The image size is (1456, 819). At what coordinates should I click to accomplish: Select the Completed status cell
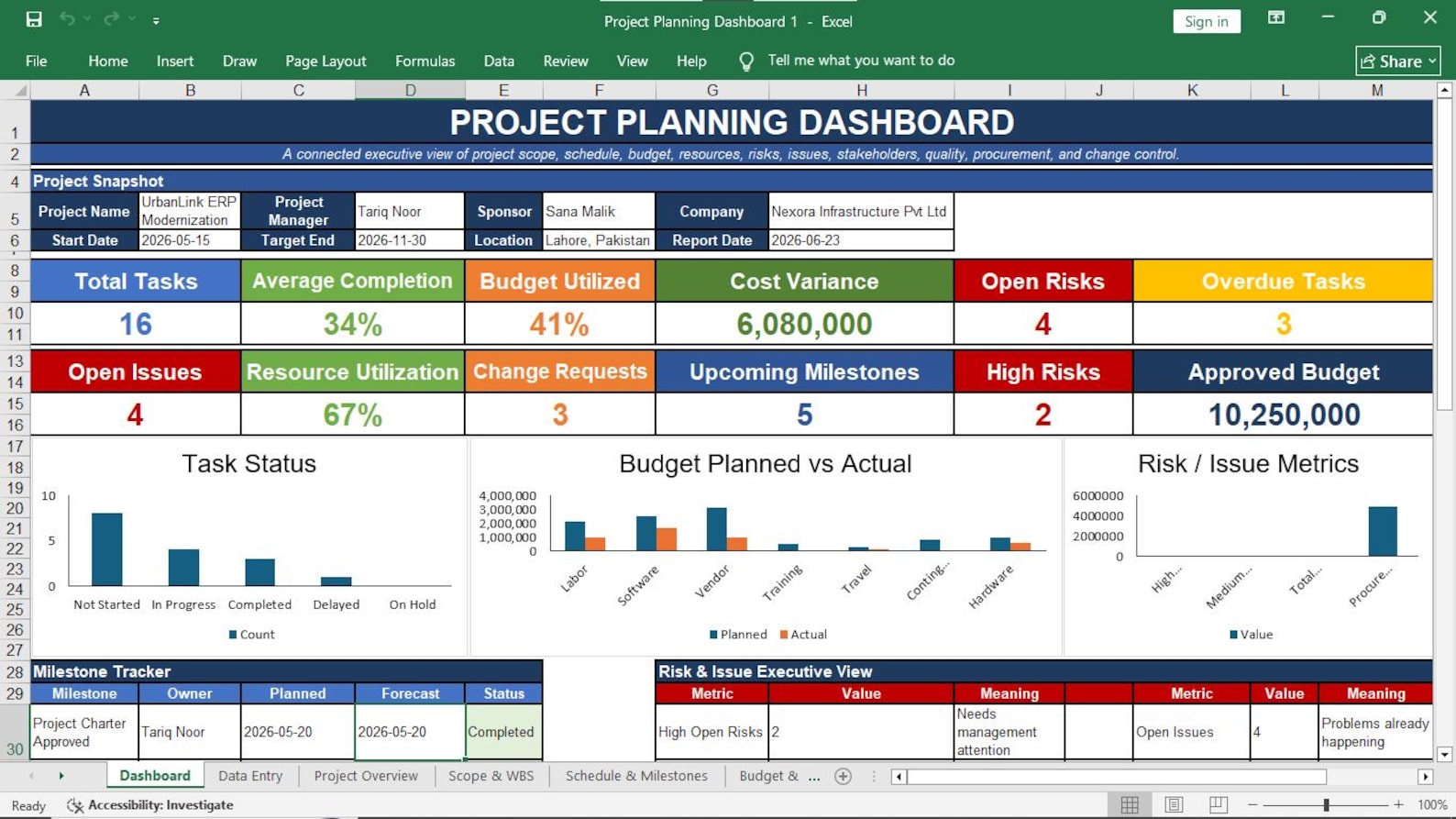click(x=503, y=732)
